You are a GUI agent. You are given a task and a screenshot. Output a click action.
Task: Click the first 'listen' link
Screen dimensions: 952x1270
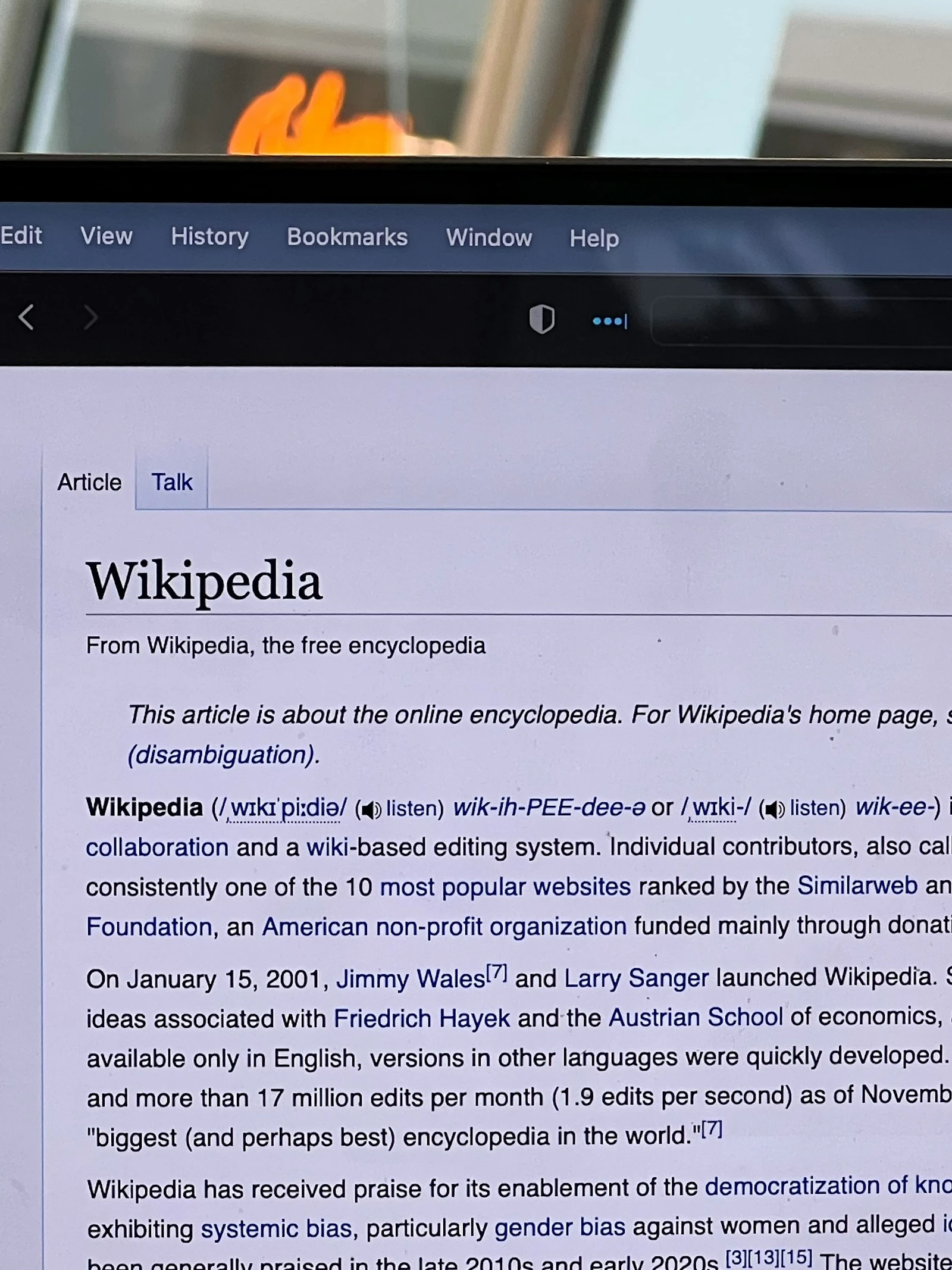(x=412, y=809)
